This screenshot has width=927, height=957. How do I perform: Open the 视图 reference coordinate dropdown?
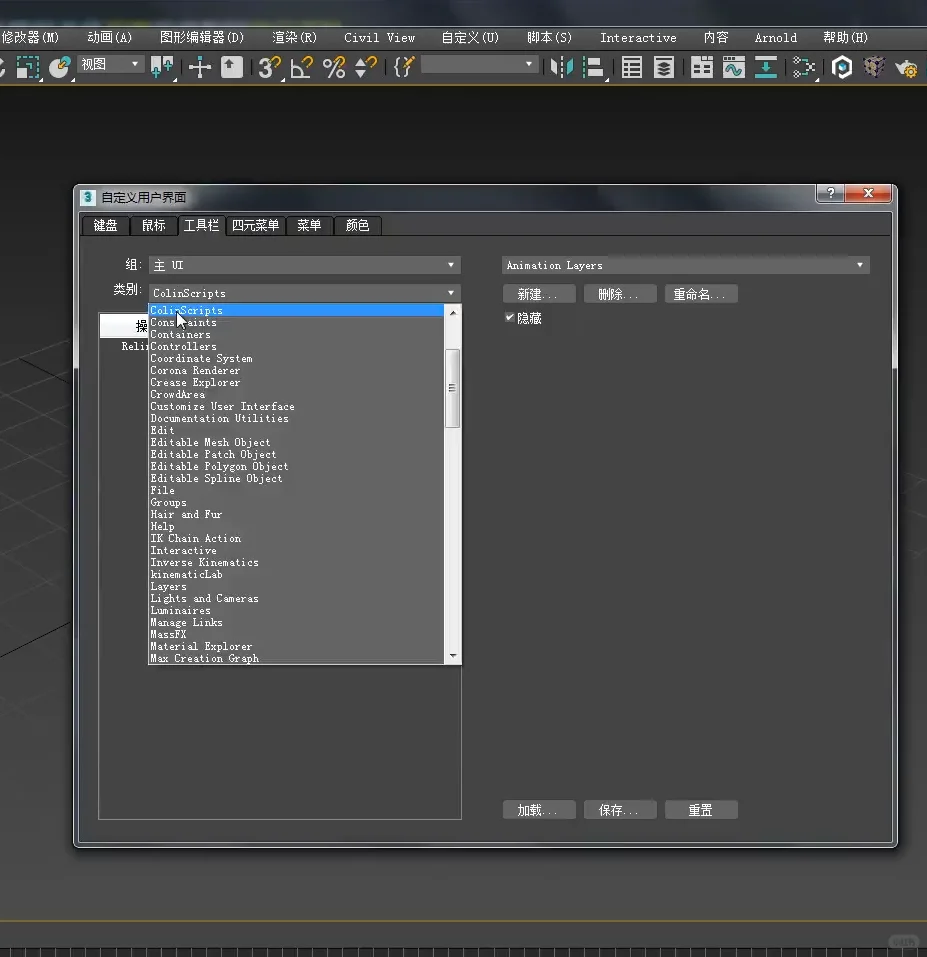tap(111, 65)
